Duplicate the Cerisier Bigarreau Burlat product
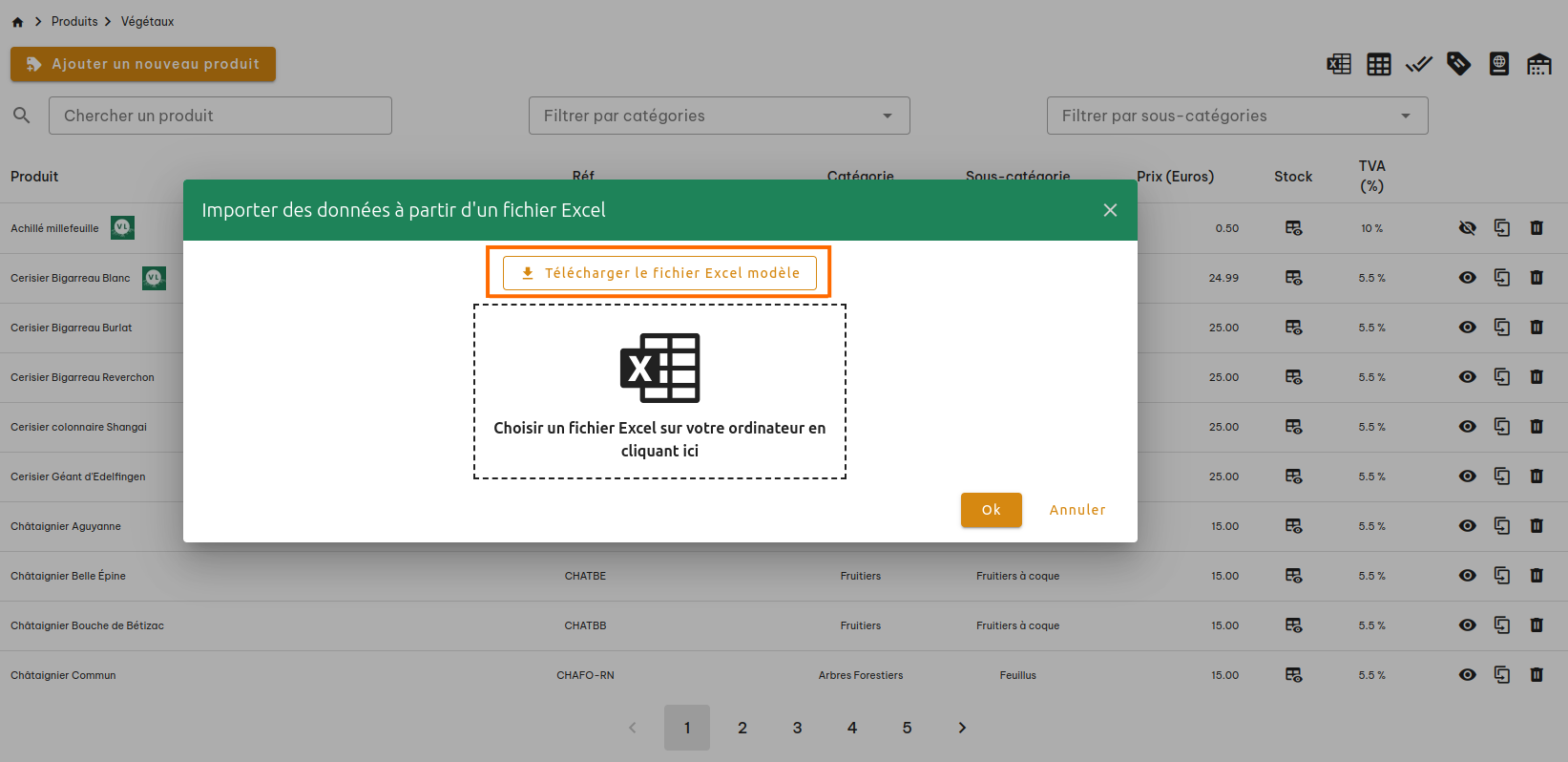The width and height of the screenshot is (1568, 762). pyautogui.click(x=1501, y=328)
